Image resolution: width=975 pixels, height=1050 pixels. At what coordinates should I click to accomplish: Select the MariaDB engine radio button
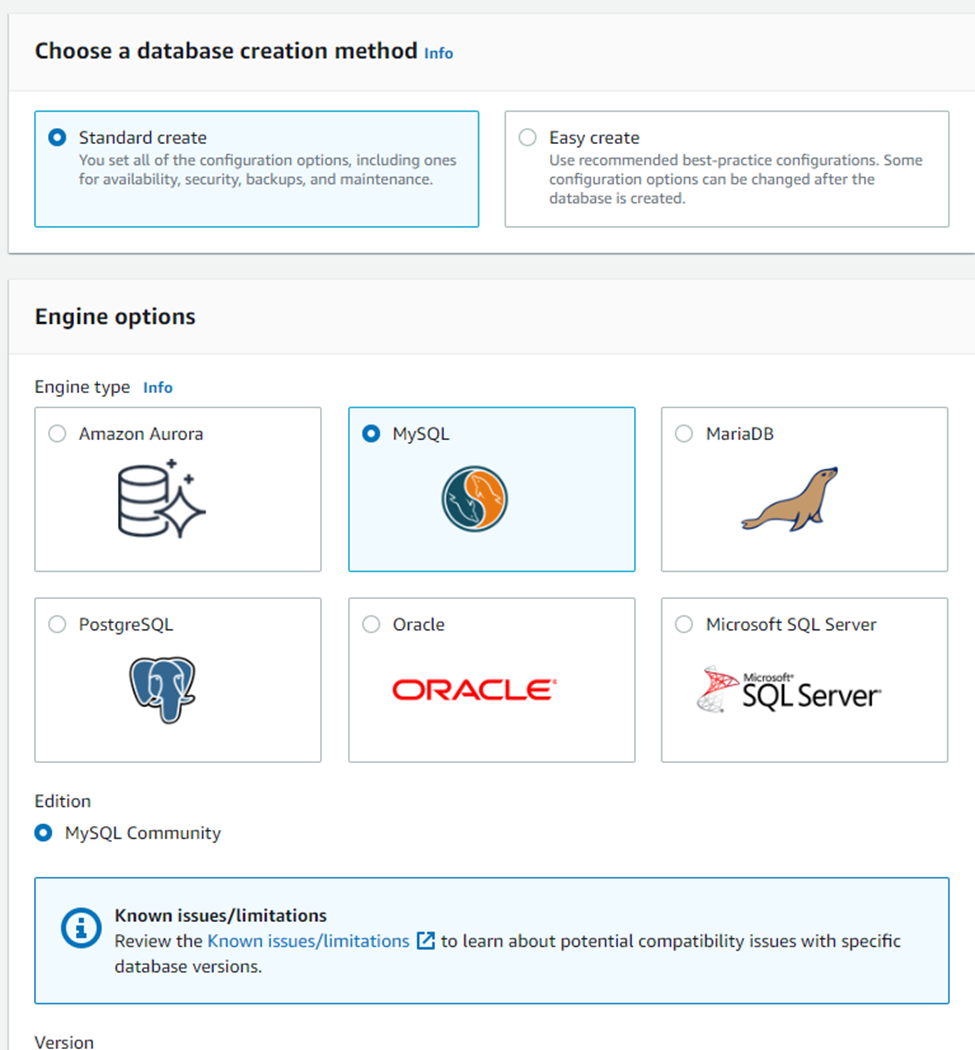683,434
